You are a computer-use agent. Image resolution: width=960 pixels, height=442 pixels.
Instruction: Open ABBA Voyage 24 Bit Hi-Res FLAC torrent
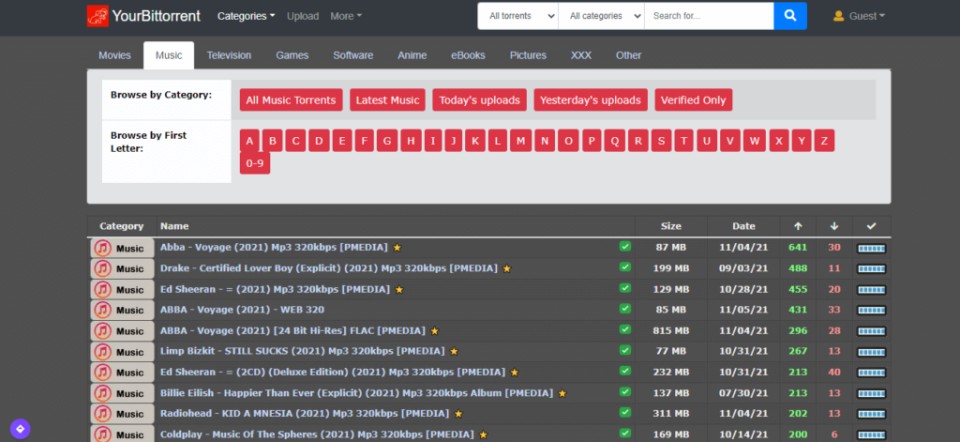tap(293, 331)
